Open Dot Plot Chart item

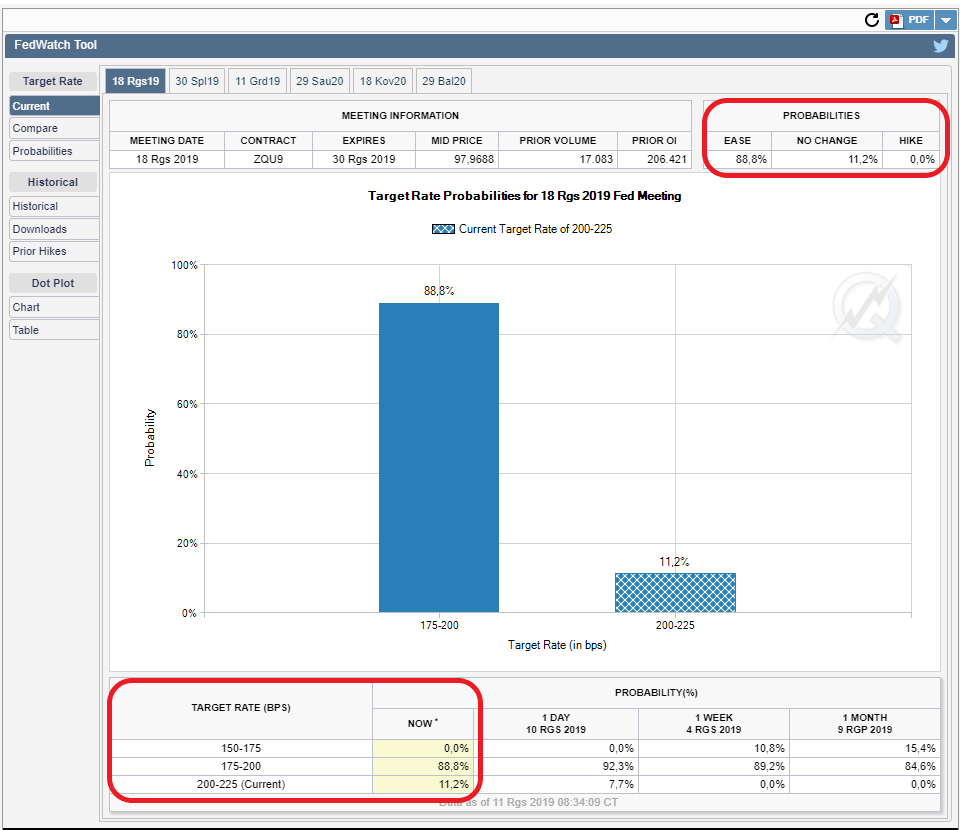[x=54, y=307]
